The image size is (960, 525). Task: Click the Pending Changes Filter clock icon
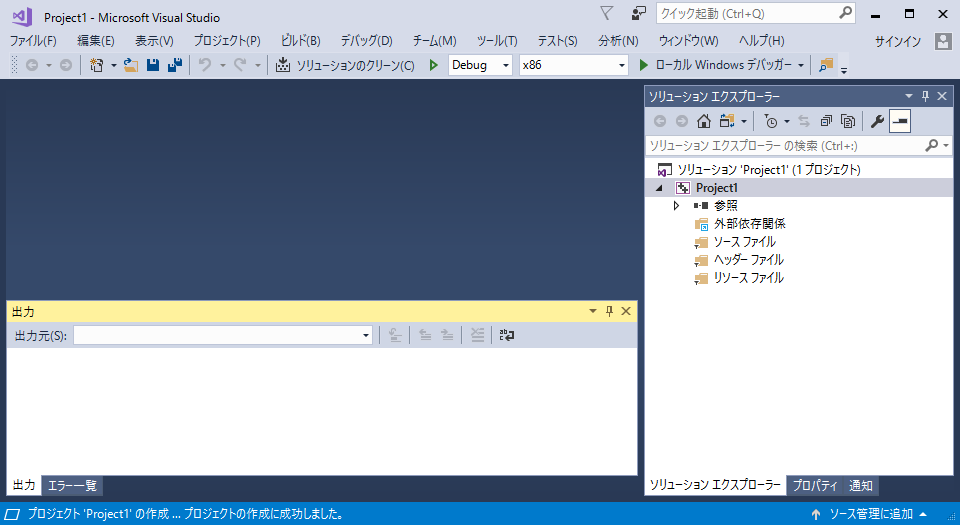click(771, 121)
